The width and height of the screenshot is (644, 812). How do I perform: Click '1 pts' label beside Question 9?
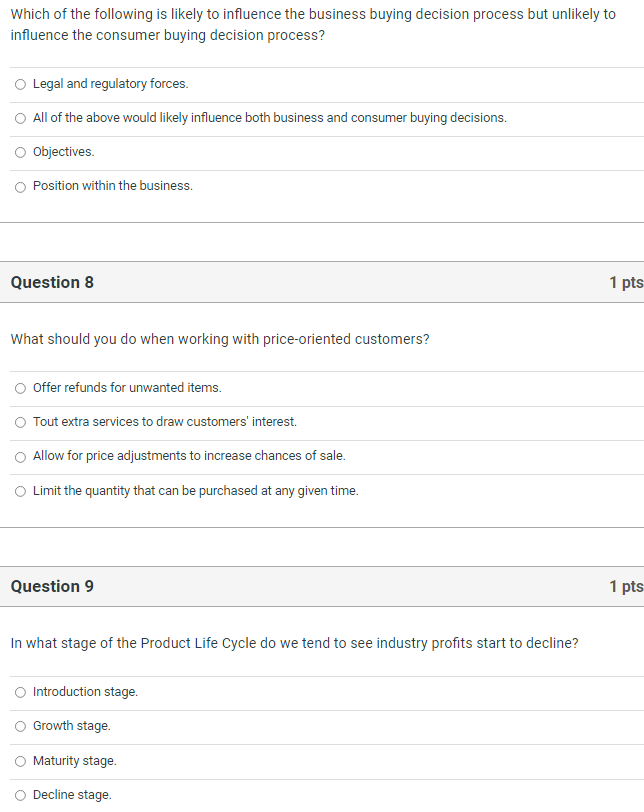628,586
